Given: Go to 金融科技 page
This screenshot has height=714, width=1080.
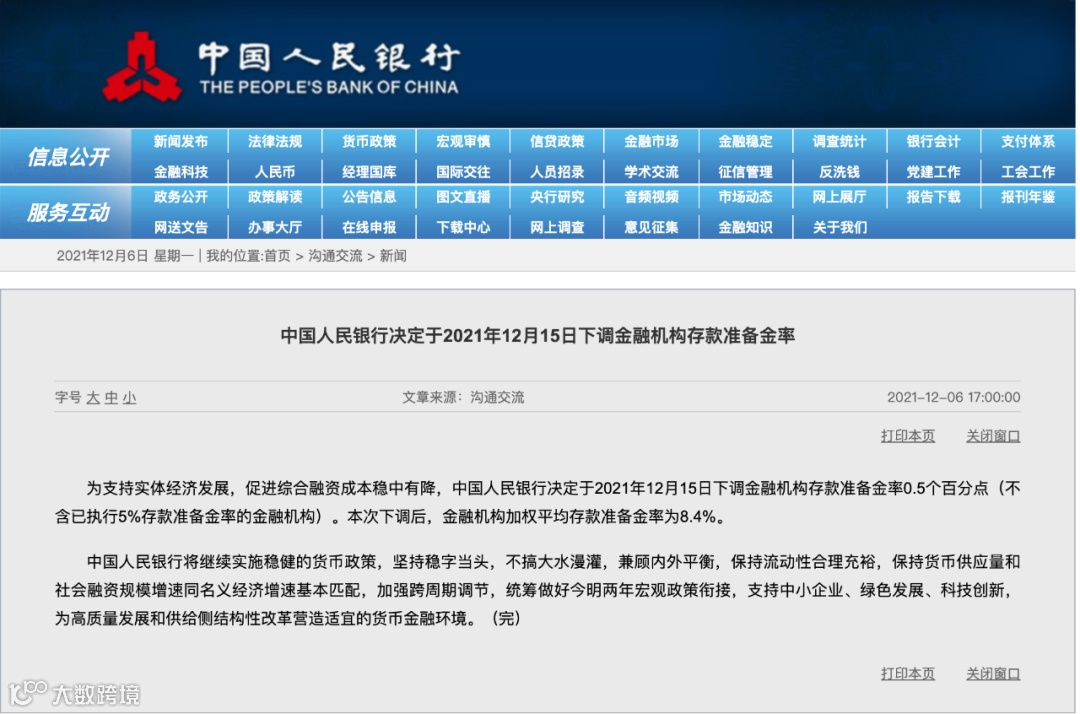Looking at the screenshot, I should (x=180, y=172).
